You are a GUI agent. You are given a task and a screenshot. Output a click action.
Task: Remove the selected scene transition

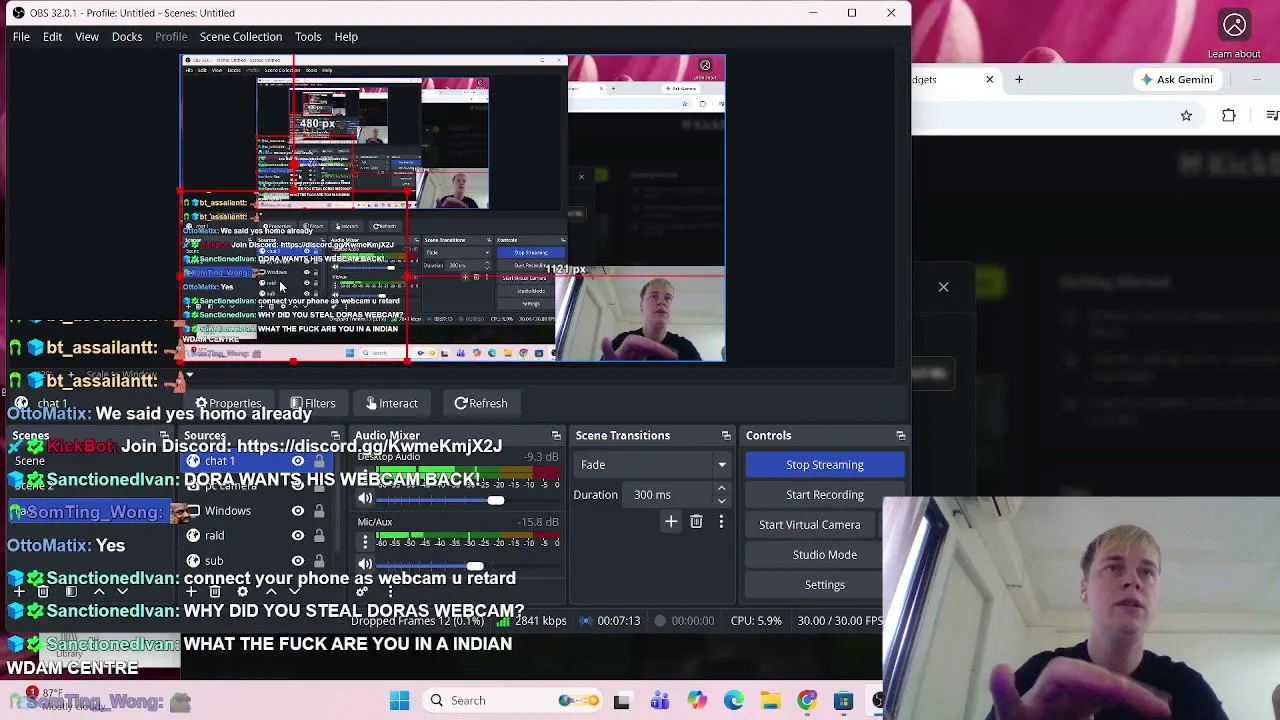coord(696,522)
